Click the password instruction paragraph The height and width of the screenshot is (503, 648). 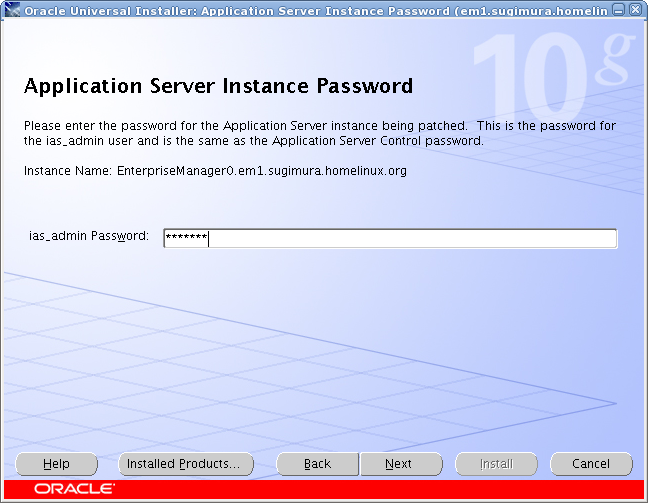tap(319, 133)
